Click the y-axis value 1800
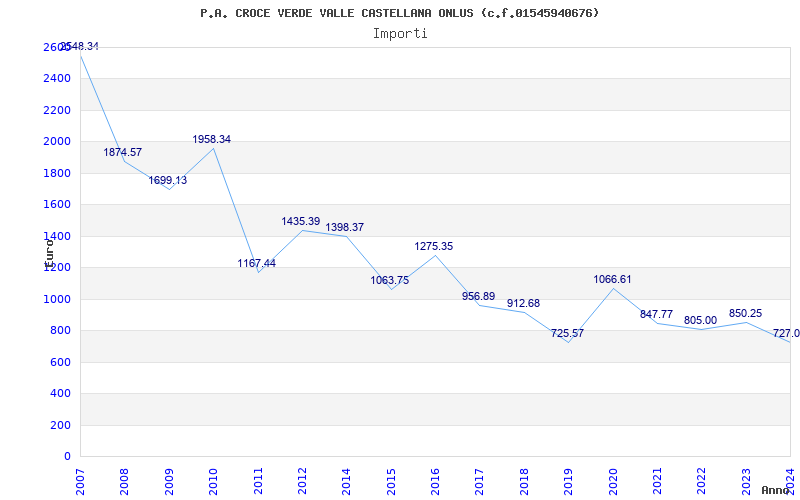This screenshot has height=500, width=800. tap(58, 173)
